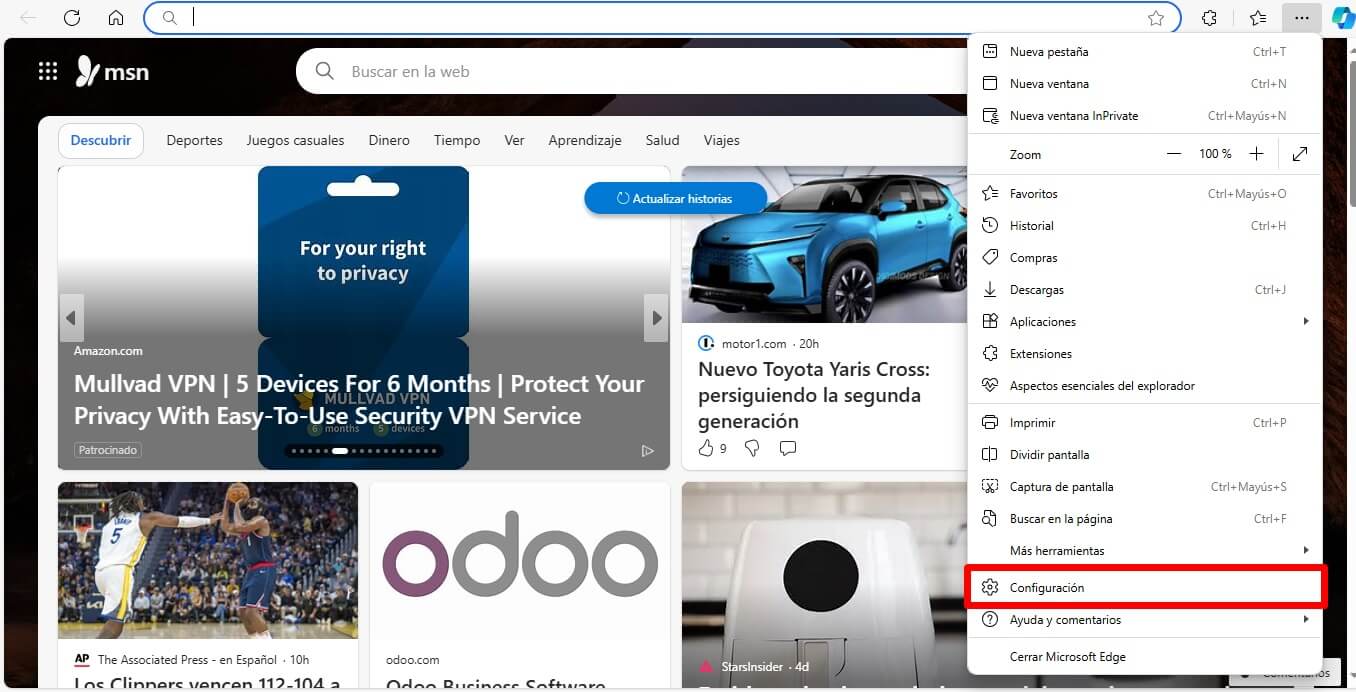This screenshot has height=692, width=1356.
Task: Open the basketball game photo thumbnail
Action: [x=208, y=560]
